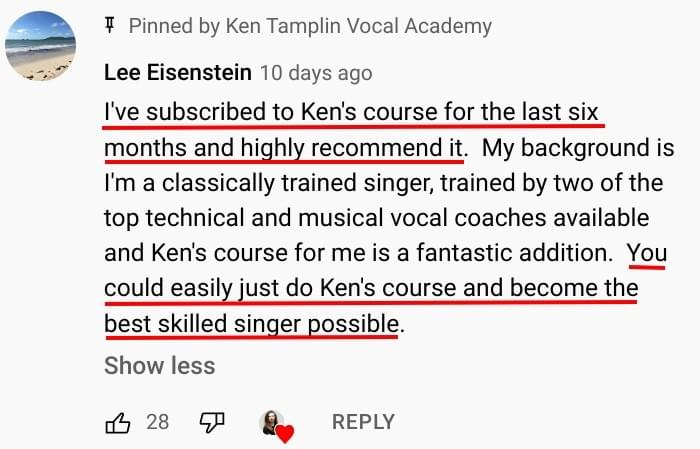700x449 pixels.
Task: Click "Pinned by Ken Tamplin Vocal Academy" label
Action: [x=310, y=26]
